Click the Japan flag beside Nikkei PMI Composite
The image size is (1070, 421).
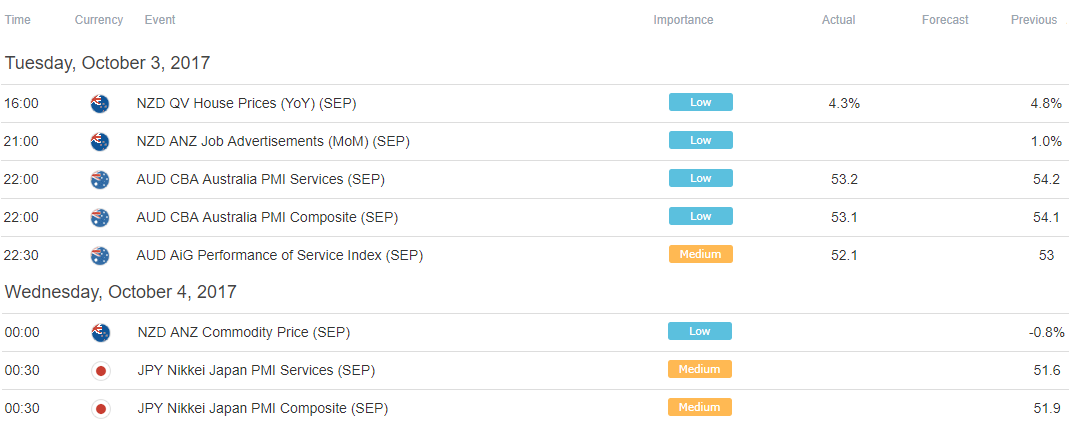[100, 409]
